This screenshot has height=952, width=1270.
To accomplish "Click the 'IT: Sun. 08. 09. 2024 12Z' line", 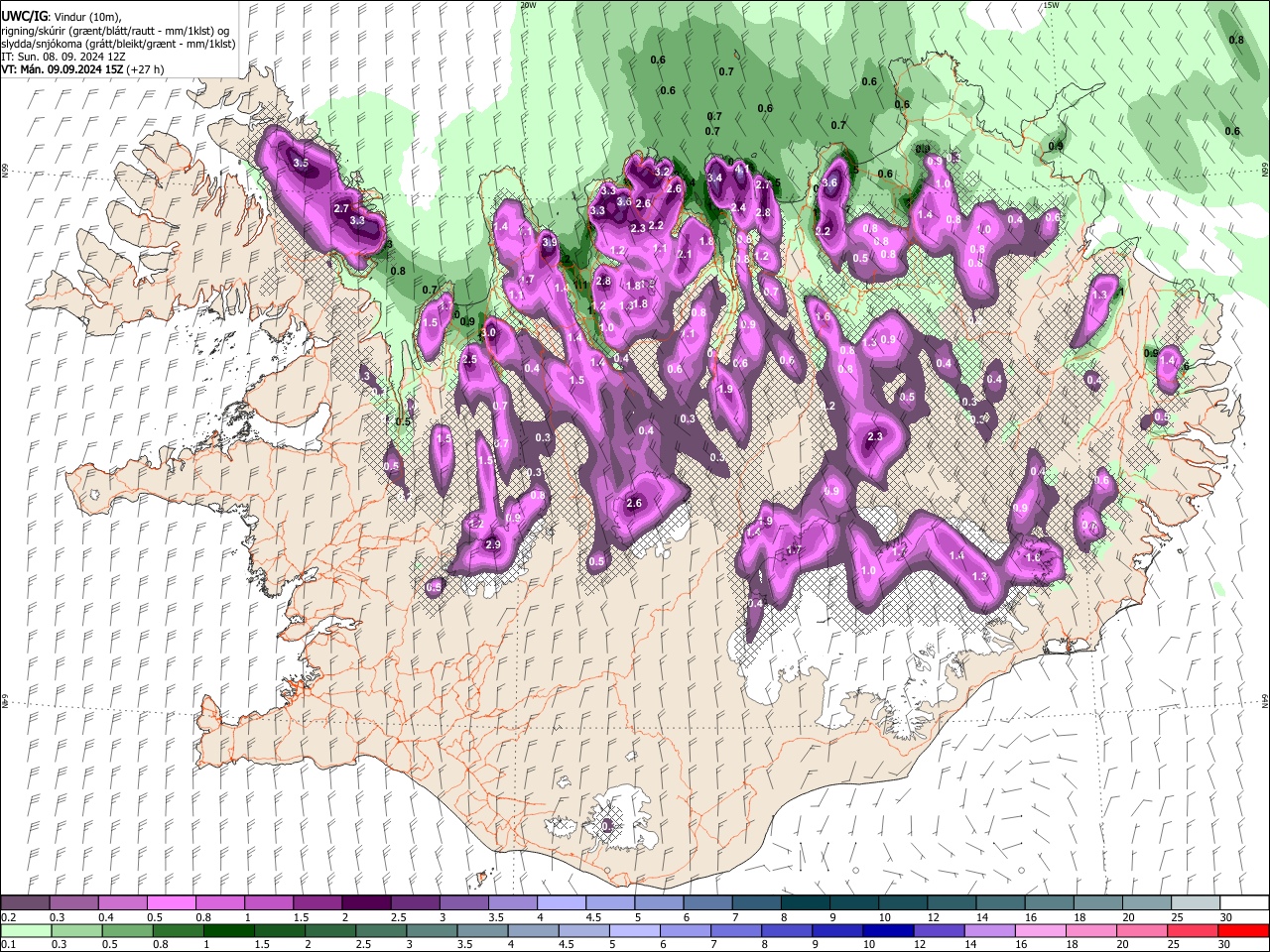I will (63, 57).
